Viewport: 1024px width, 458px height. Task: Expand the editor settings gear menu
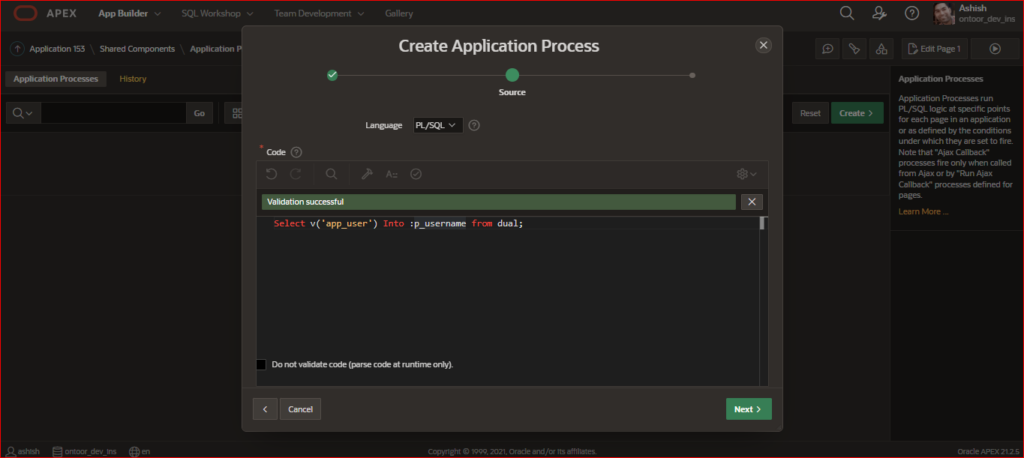click(x=746, y=174)
